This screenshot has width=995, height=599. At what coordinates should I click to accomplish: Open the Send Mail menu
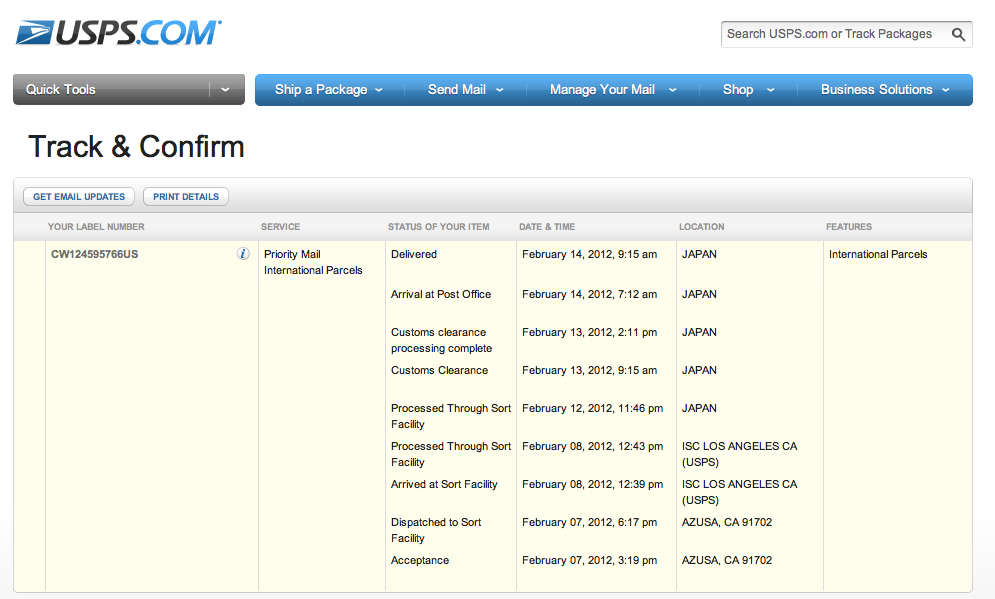(457, 89)
